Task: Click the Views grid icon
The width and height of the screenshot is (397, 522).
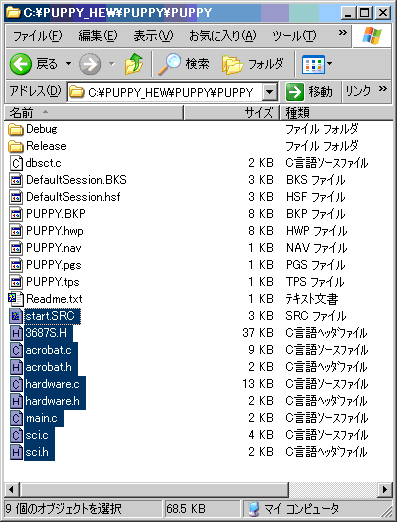Action: pos(313,64)
